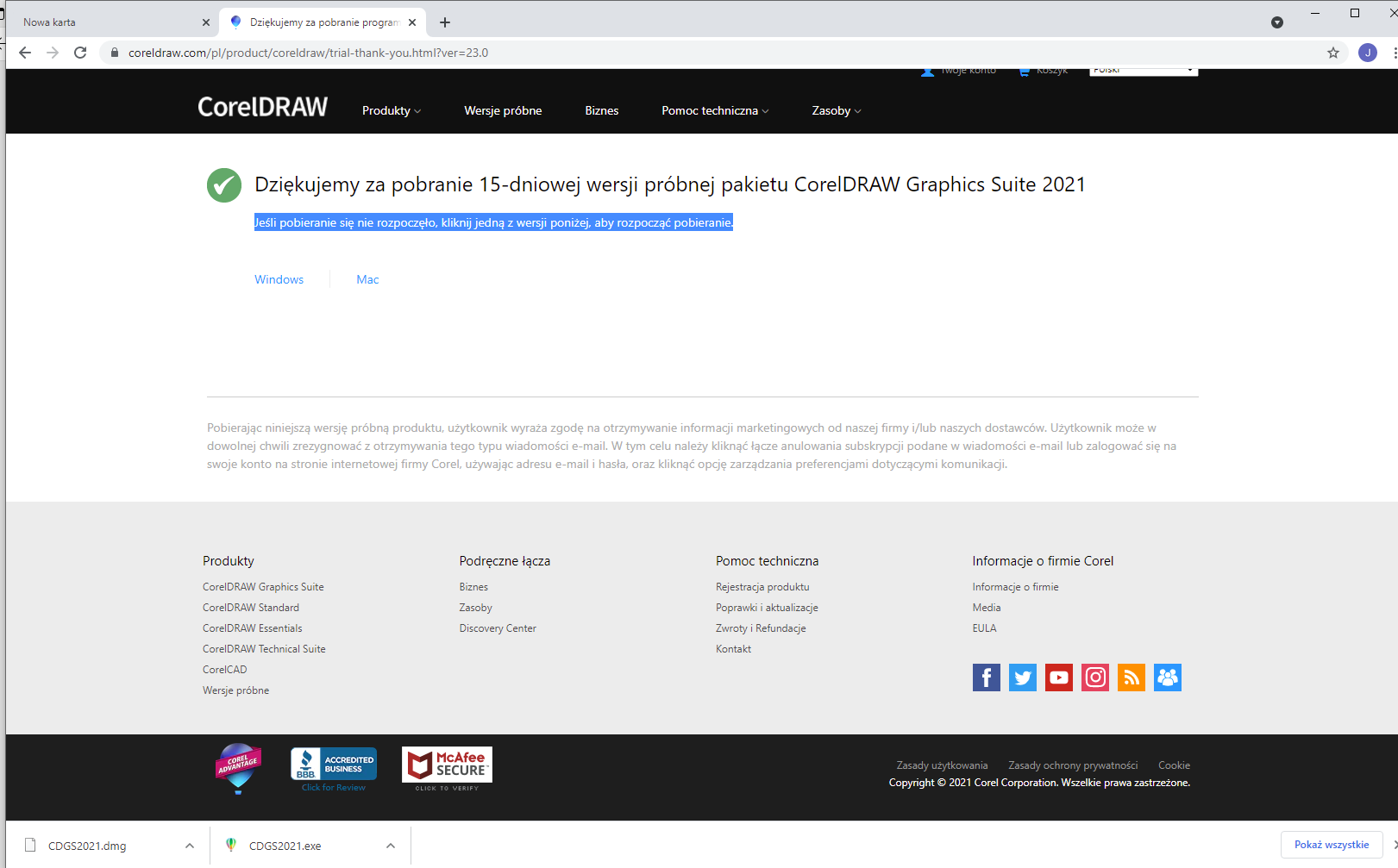Open Corel's Facebook page icon
Screen dimensions: 1398x868
[x=986, y=678]
